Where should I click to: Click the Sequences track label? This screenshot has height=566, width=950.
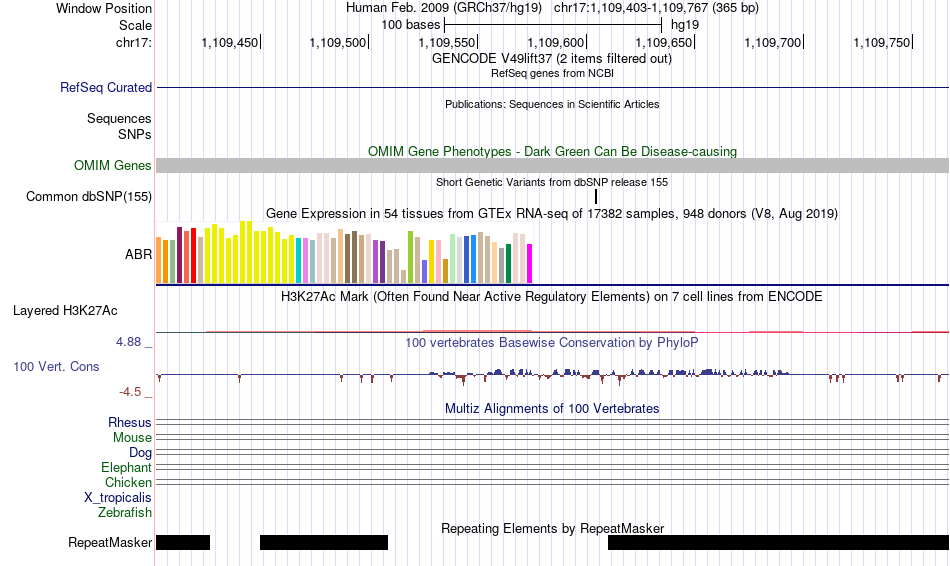click(x=119, y=118)
